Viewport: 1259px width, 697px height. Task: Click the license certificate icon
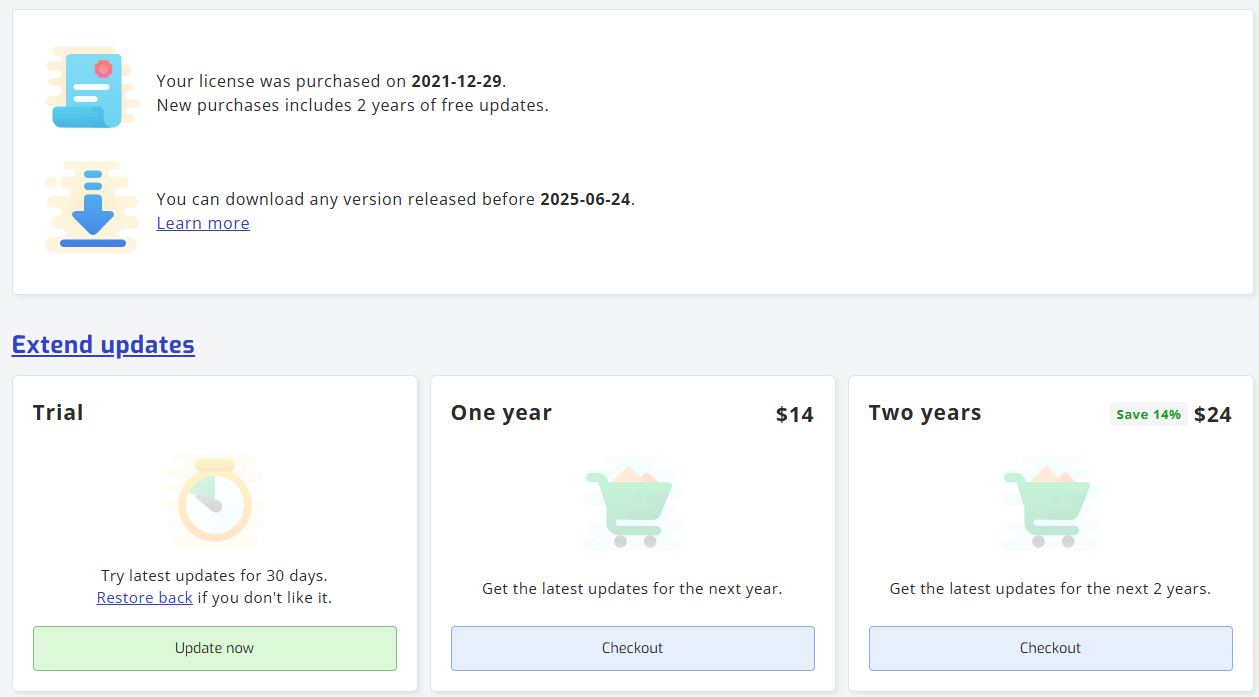pyautogui.click(x=91, y=90)
